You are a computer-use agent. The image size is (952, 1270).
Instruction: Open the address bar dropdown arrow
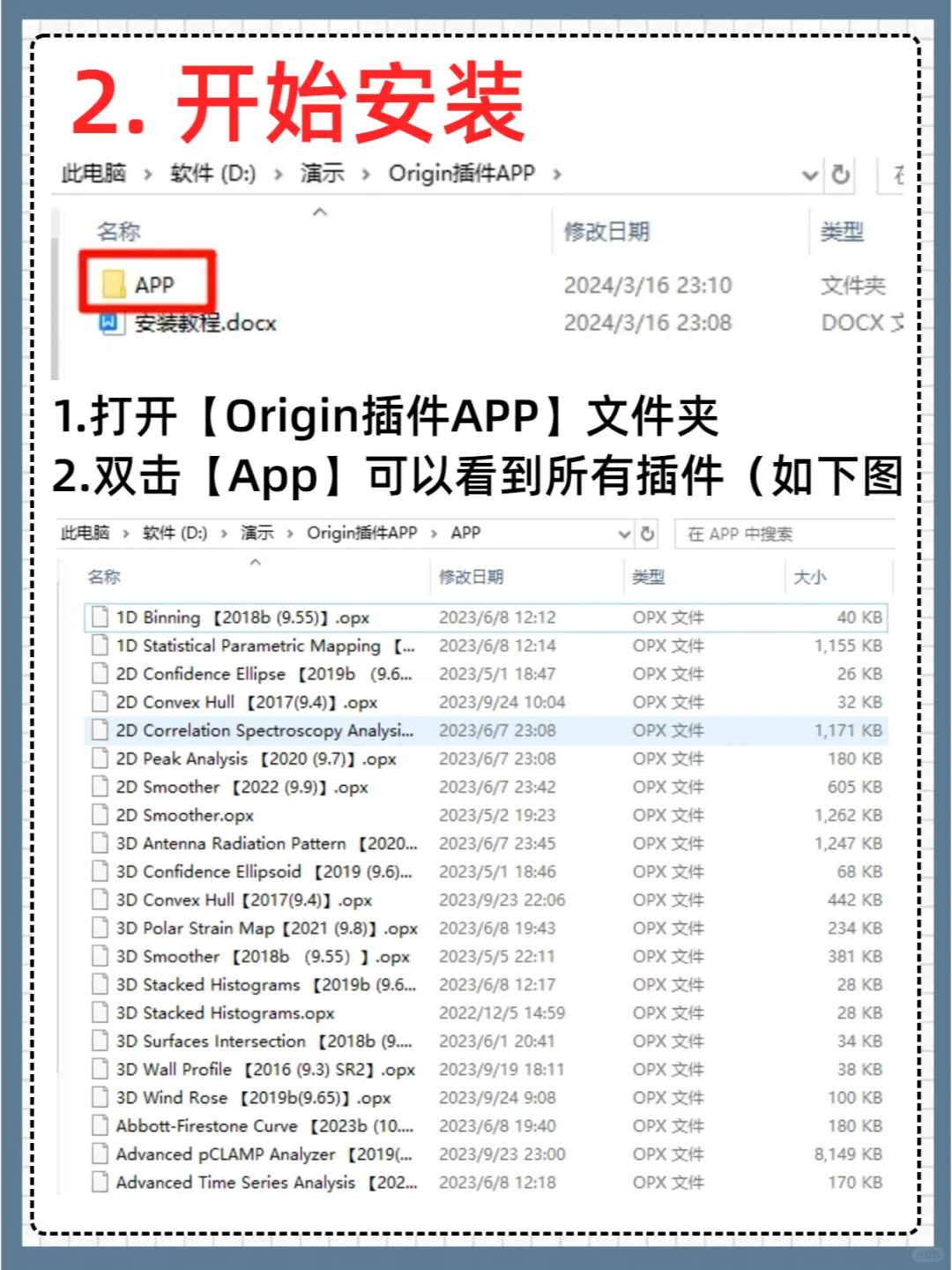[x=810, y=176]
